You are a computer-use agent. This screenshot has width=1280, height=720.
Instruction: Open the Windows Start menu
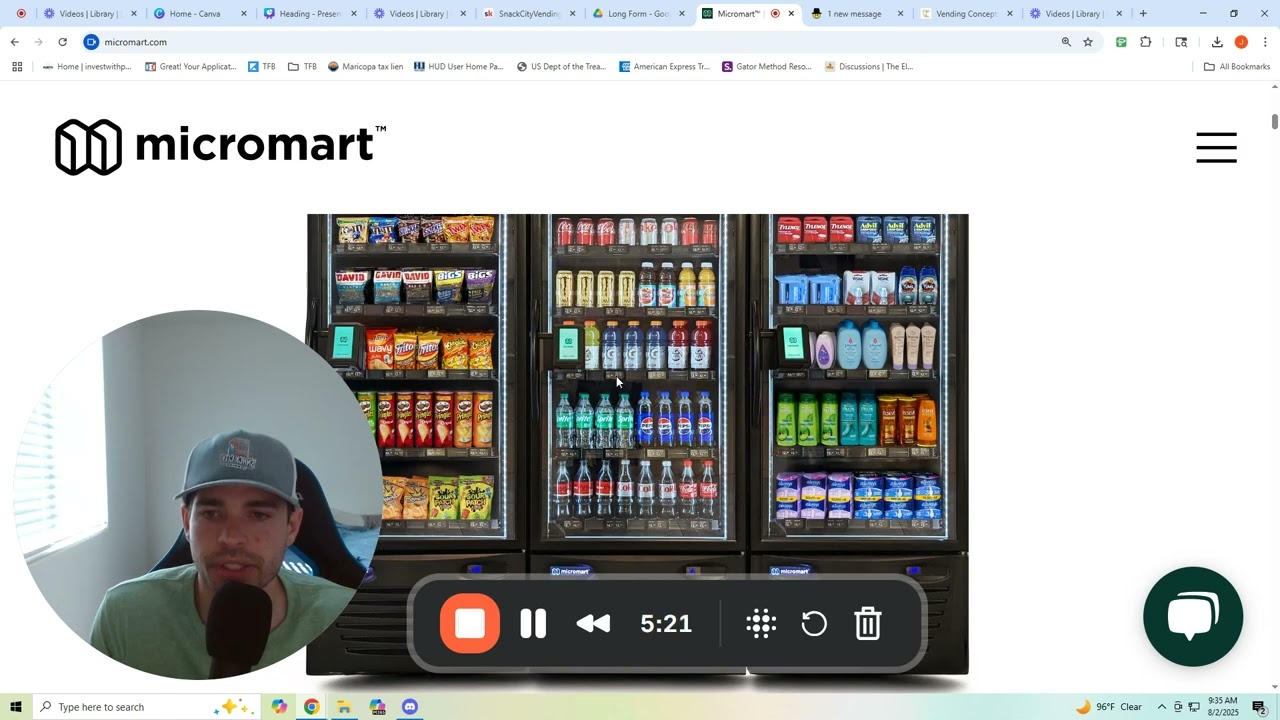[16, 707]
